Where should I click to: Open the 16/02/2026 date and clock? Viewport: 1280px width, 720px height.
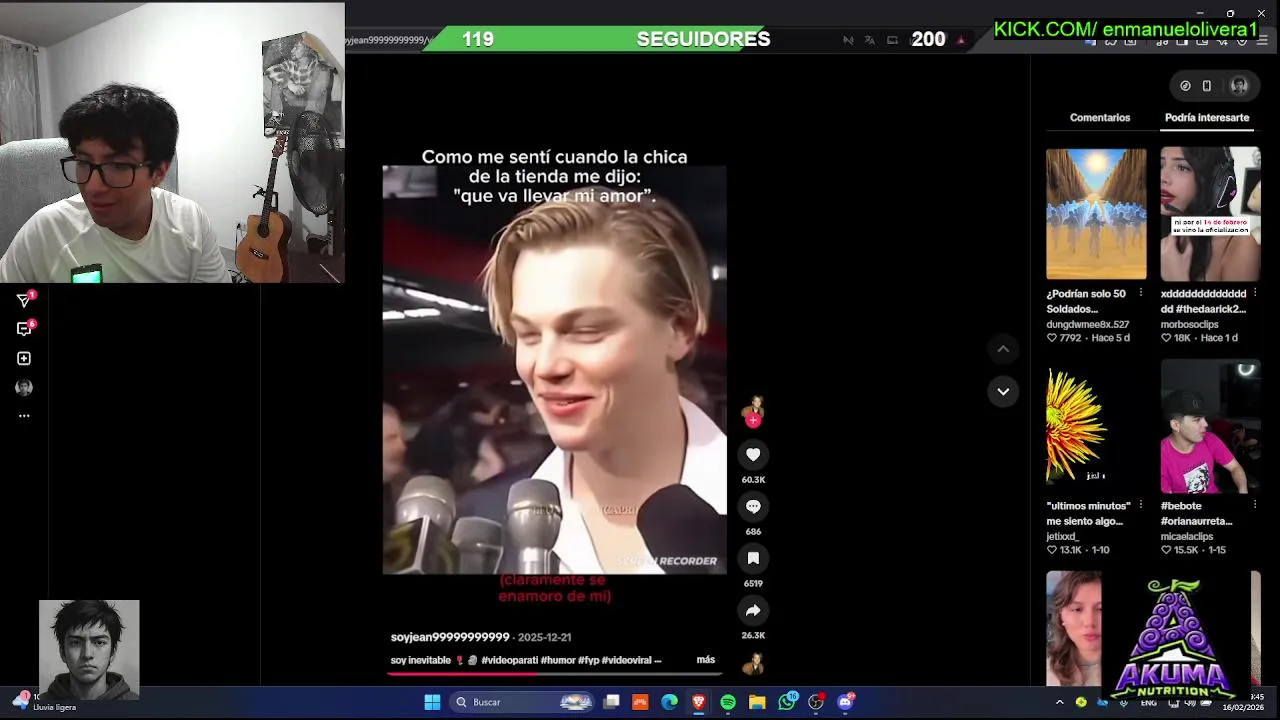pyautogui.click(x=1243, y=702)
